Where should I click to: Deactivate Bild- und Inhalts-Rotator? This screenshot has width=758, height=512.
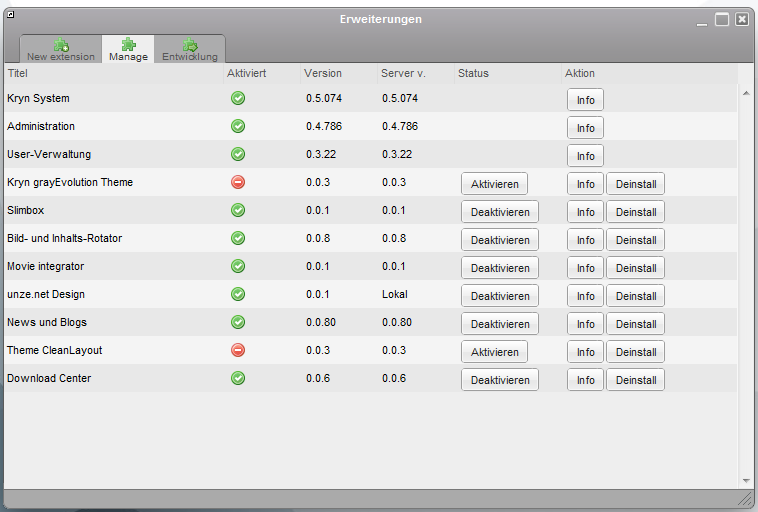point(500,240)
